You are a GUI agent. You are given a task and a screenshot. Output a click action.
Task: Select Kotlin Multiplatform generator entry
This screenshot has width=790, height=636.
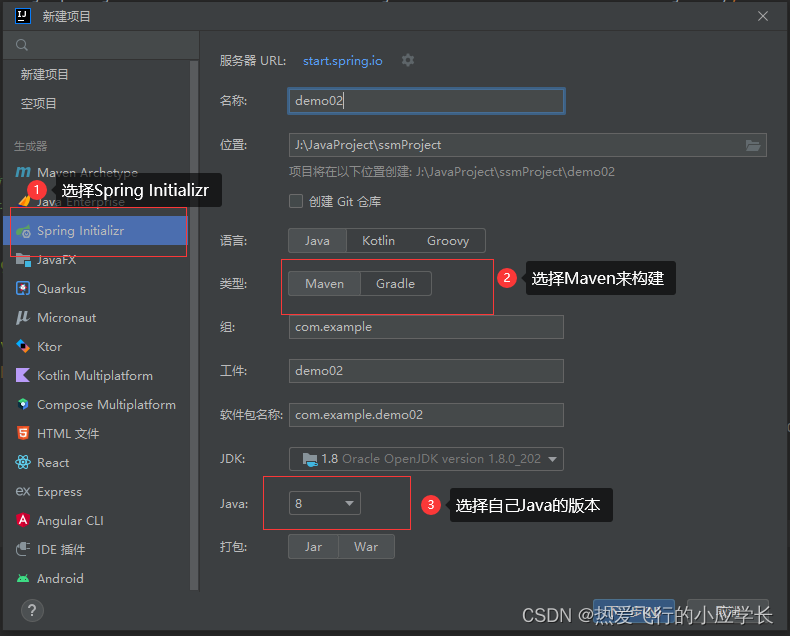(x=96, y=376)
